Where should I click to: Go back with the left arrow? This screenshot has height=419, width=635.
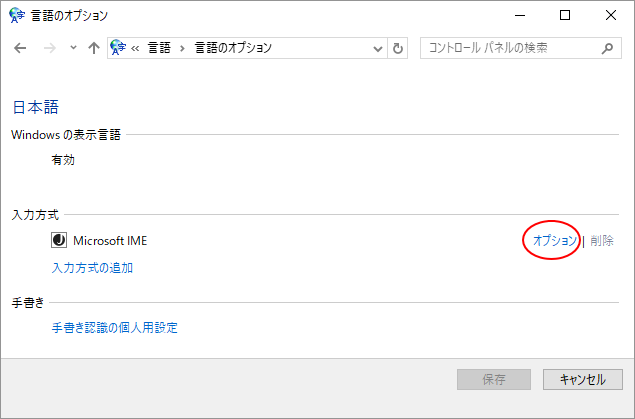point(20,48)
